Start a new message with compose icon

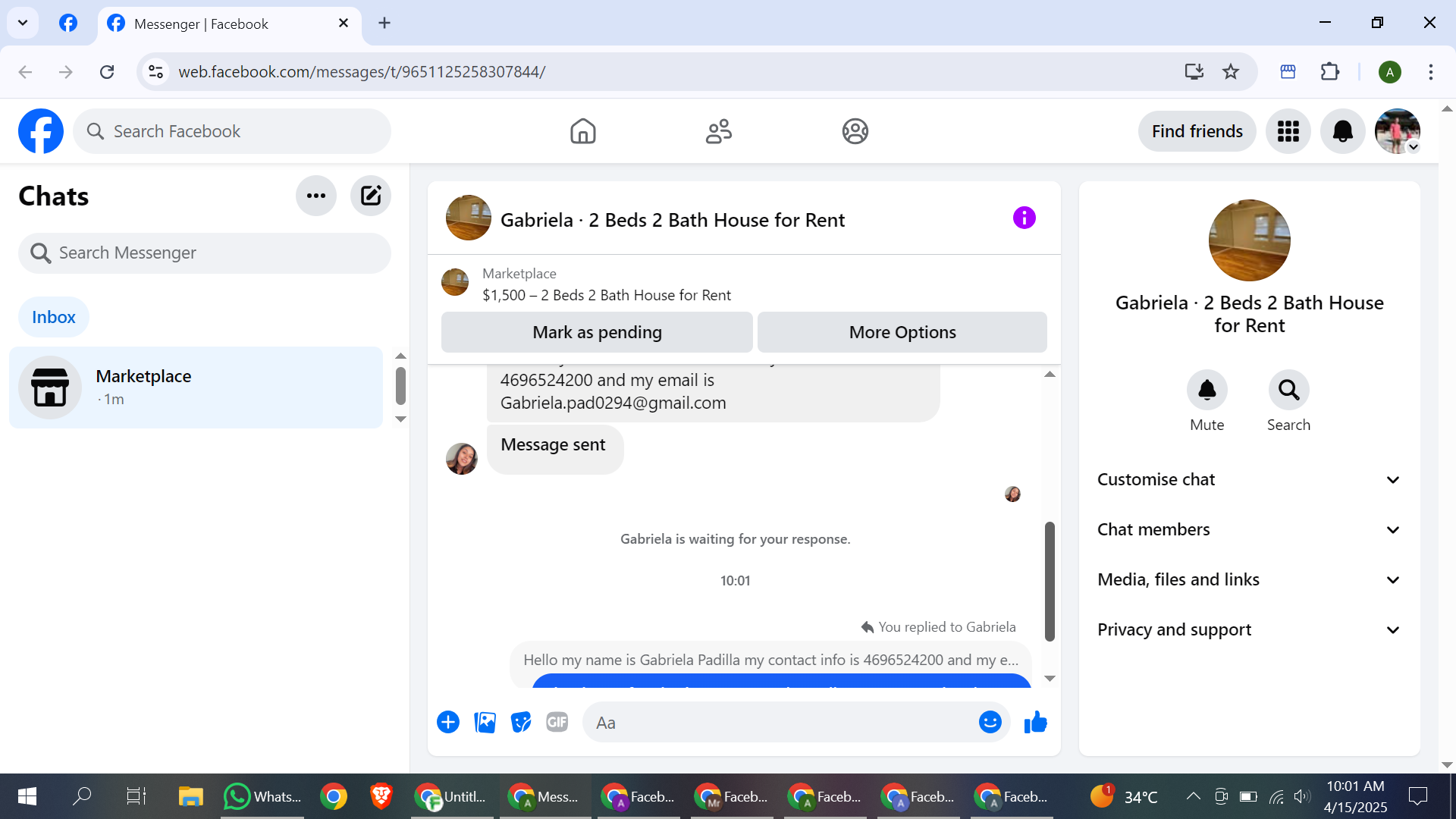(x=370, y=196)
